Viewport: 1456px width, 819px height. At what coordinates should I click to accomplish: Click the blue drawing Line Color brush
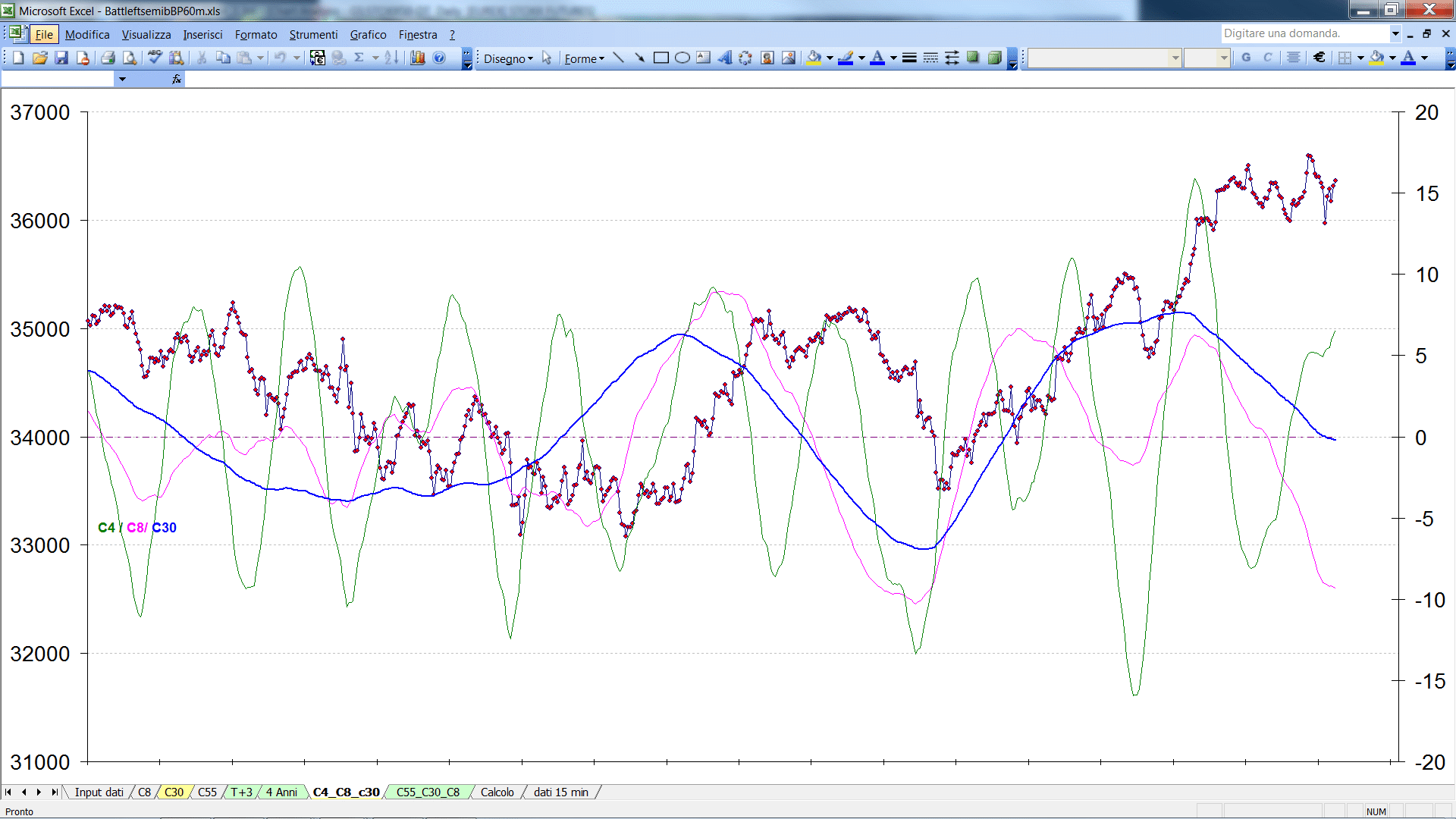click(846, 58)
